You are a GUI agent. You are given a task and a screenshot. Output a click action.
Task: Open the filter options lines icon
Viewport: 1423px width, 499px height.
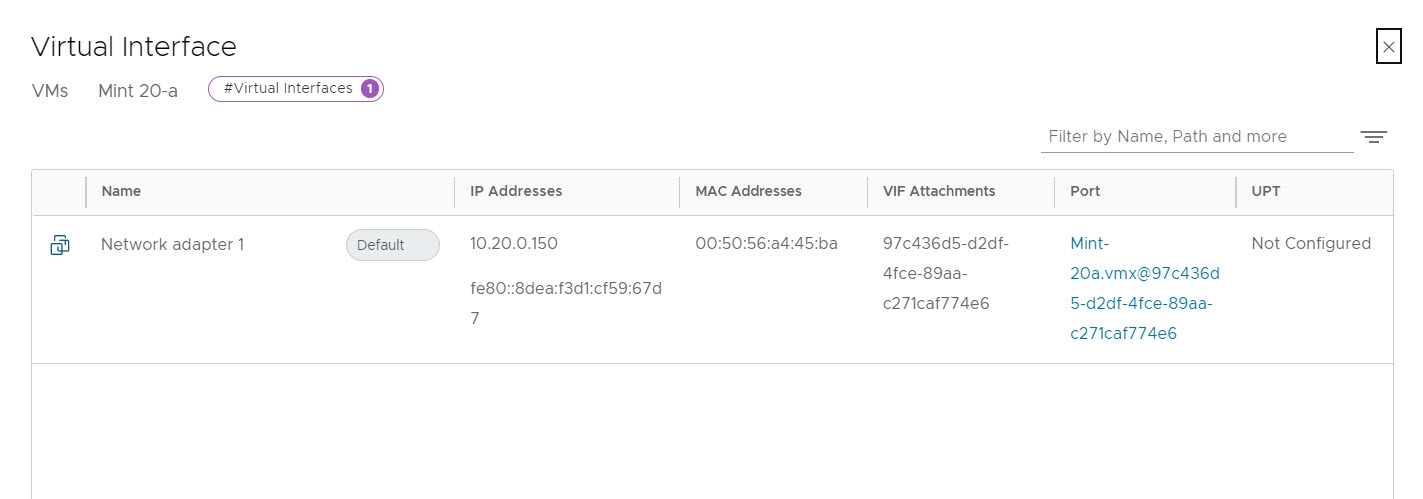[x=1374, y=137]
